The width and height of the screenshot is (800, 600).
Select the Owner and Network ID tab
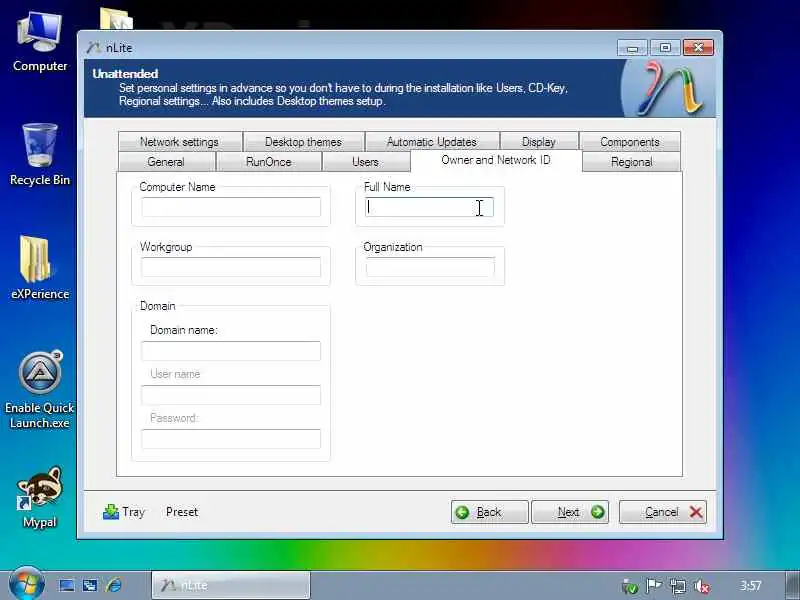click(x=496, y=160)
